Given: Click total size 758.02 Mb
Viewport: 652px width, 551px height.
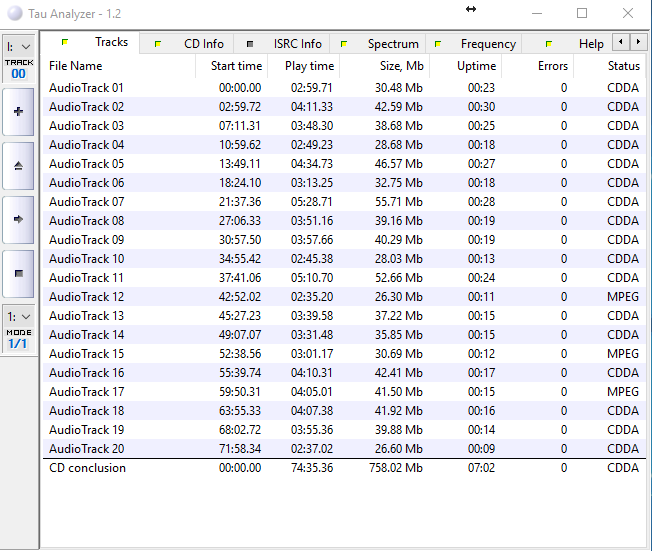Looking at the screenshot, I should 395,468.
